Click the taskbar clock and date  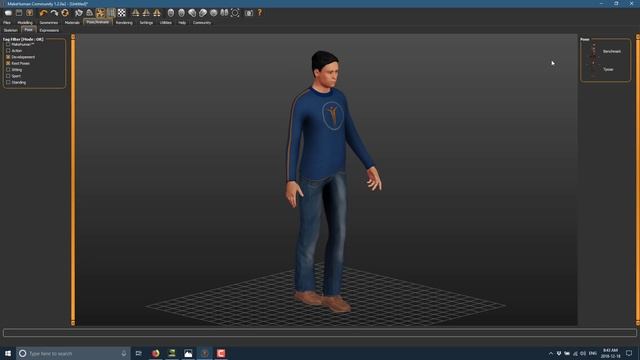(610, 353)
